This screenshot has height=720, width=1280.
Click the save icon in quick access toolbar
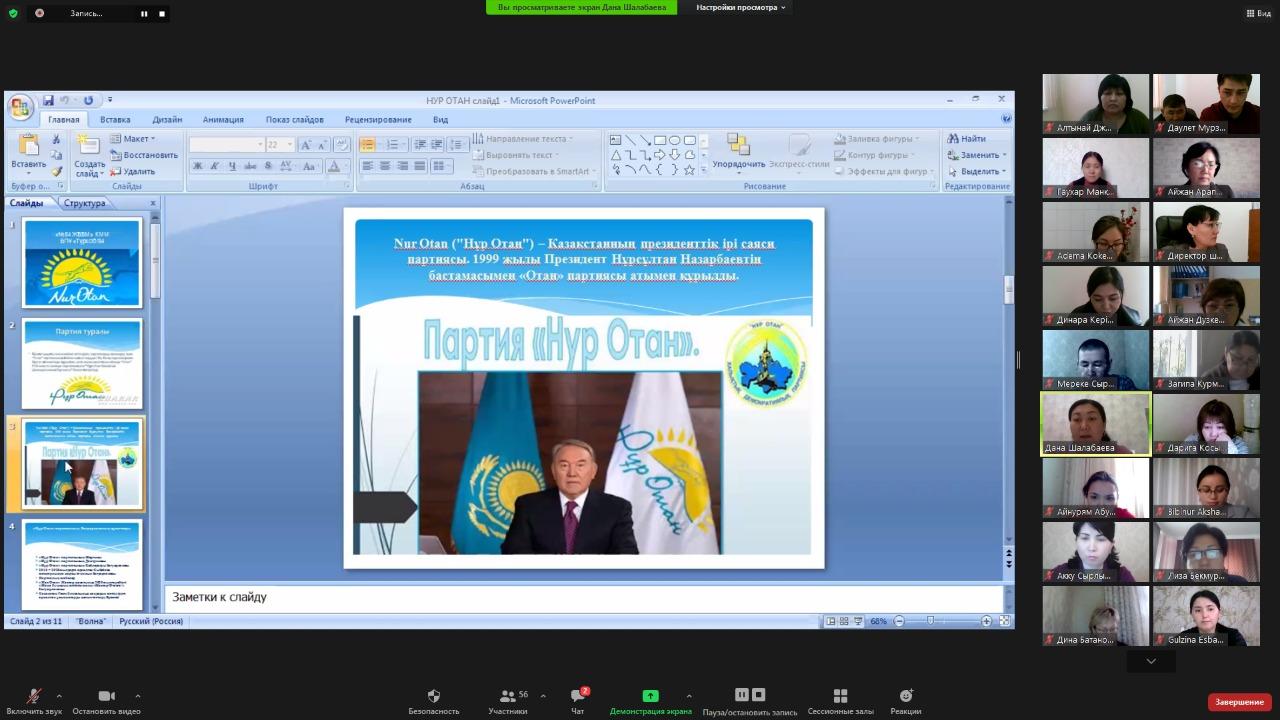[x=48, y=100]
